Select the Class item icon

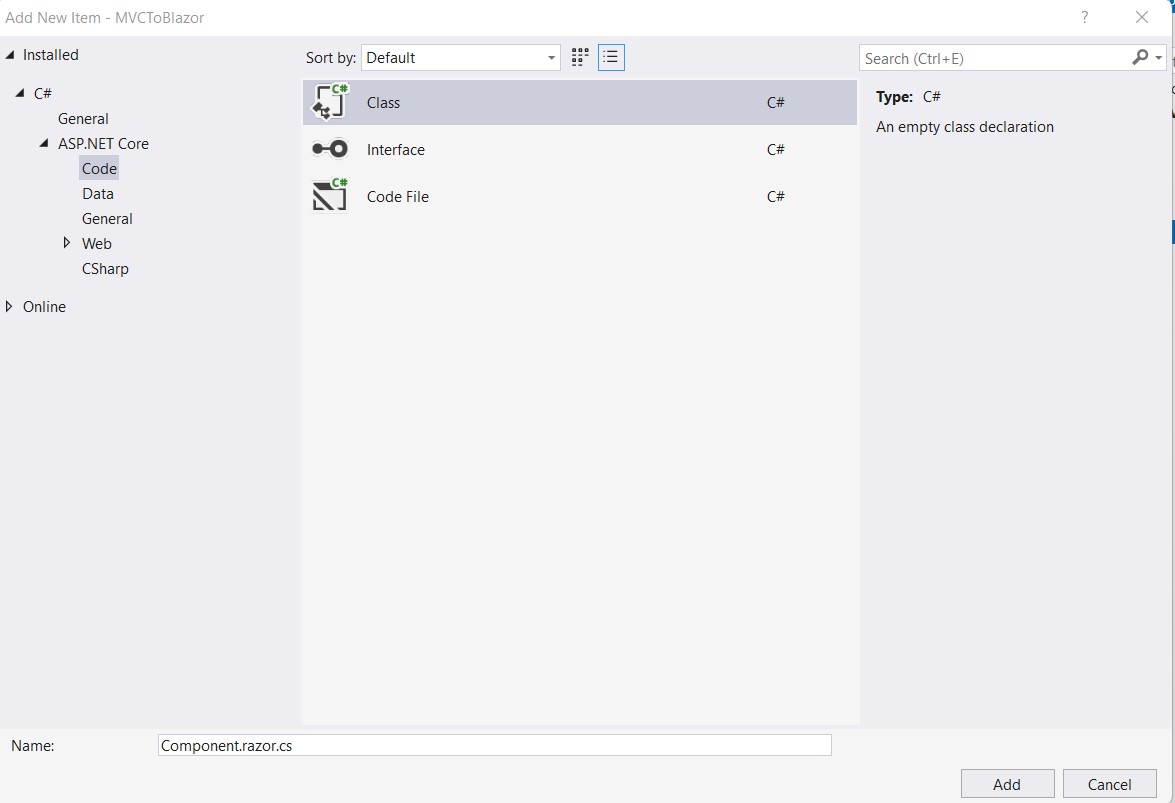(x=329, y=101)
